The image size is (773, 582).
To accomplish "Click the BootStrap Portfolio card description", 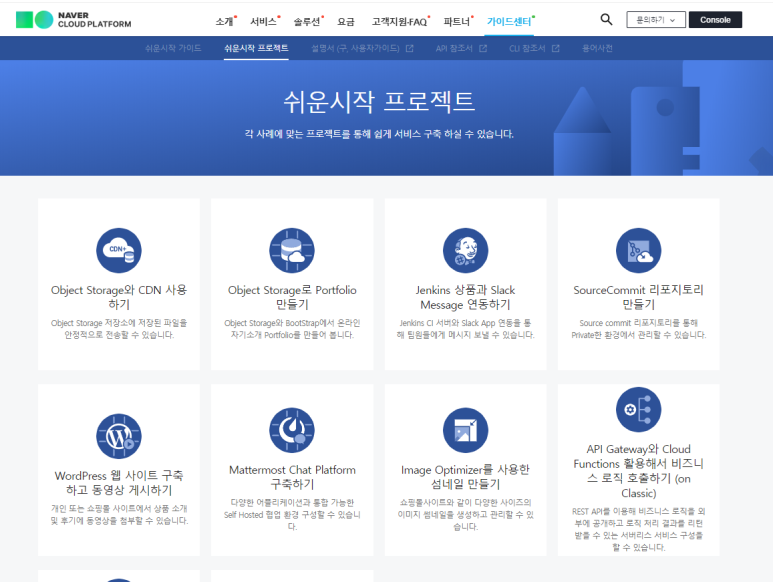I will (x=292, y=329).
